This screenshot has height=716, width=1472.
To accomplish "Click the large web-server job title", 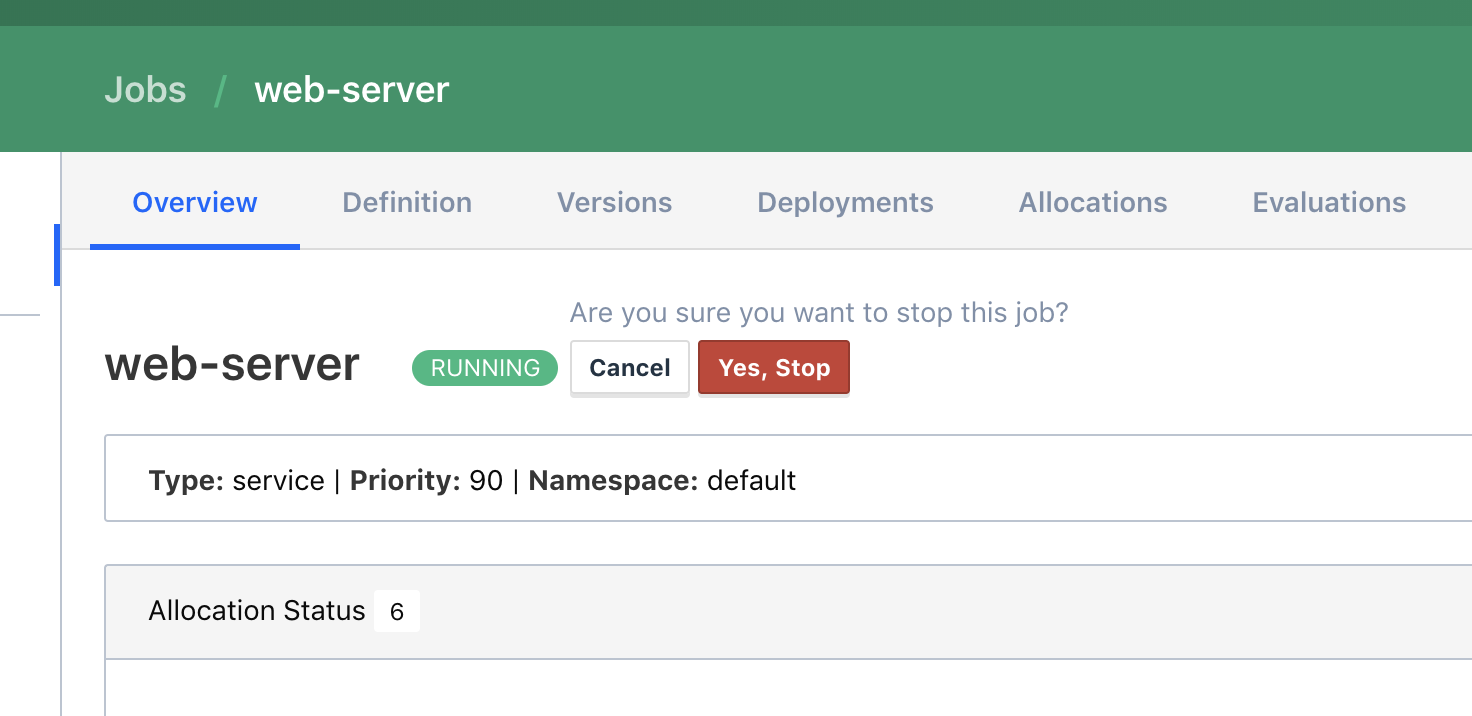I will click(x=232, y=365).
